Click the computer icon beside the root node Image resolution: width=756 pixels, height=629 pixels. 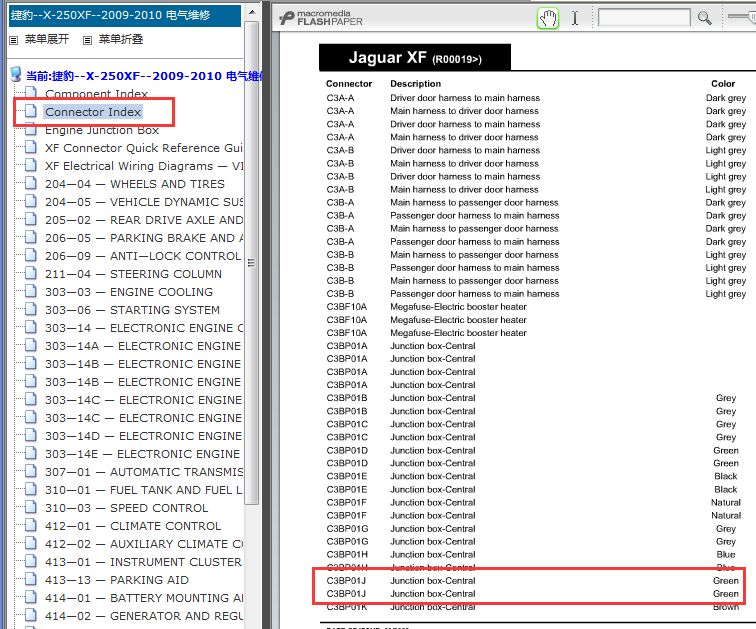pos(15,74)
